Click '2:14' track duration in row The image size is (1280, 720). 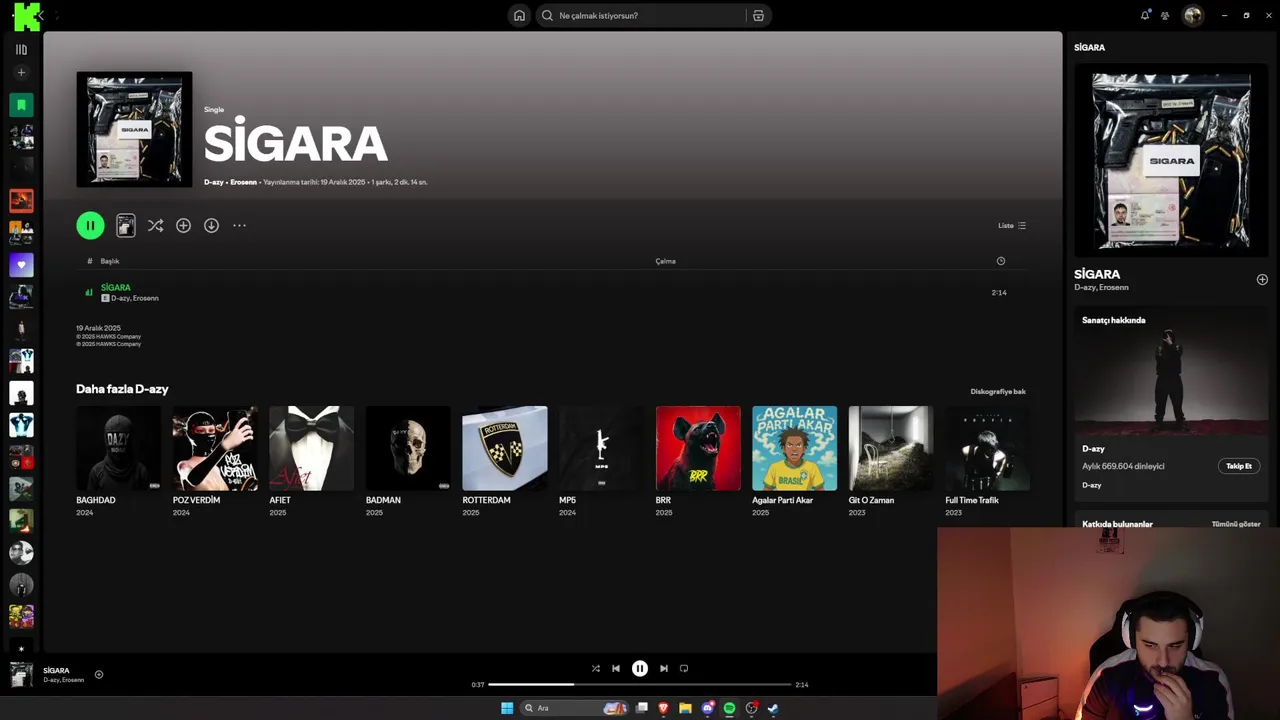999,293
